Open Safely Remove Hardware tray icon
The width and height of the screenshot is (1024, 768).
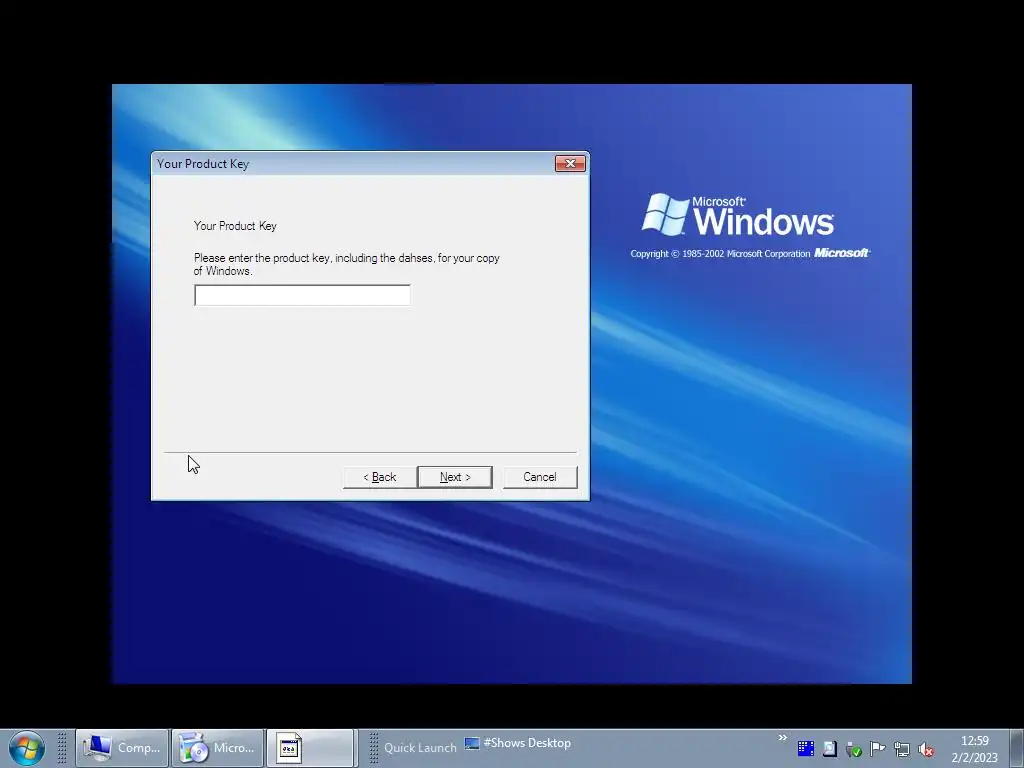tap(853, 749)
